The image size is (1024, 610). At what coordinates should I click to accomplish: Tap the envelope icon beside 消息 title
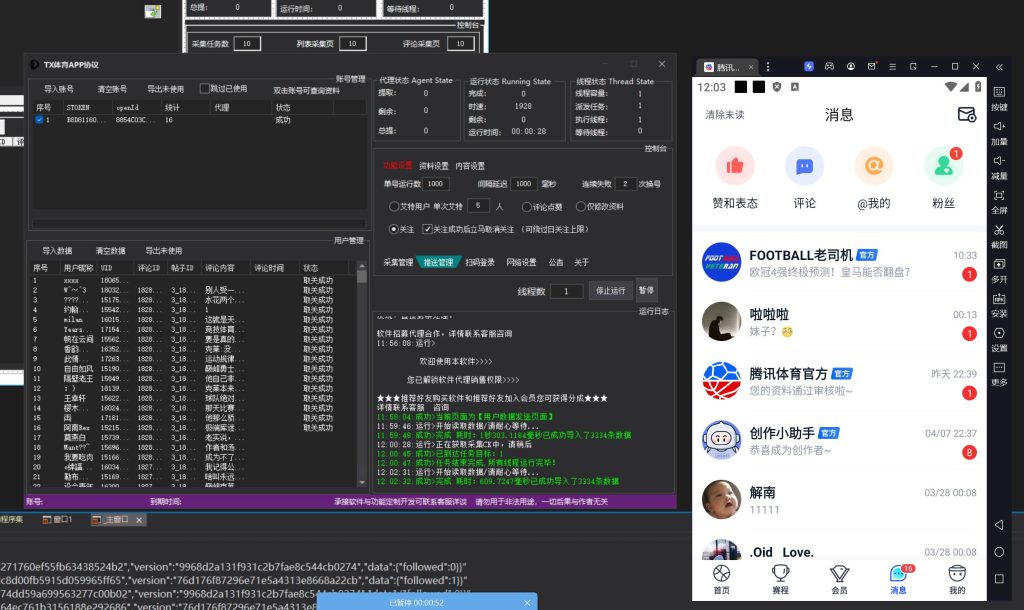pyautogui.click(x=966, y=115)
